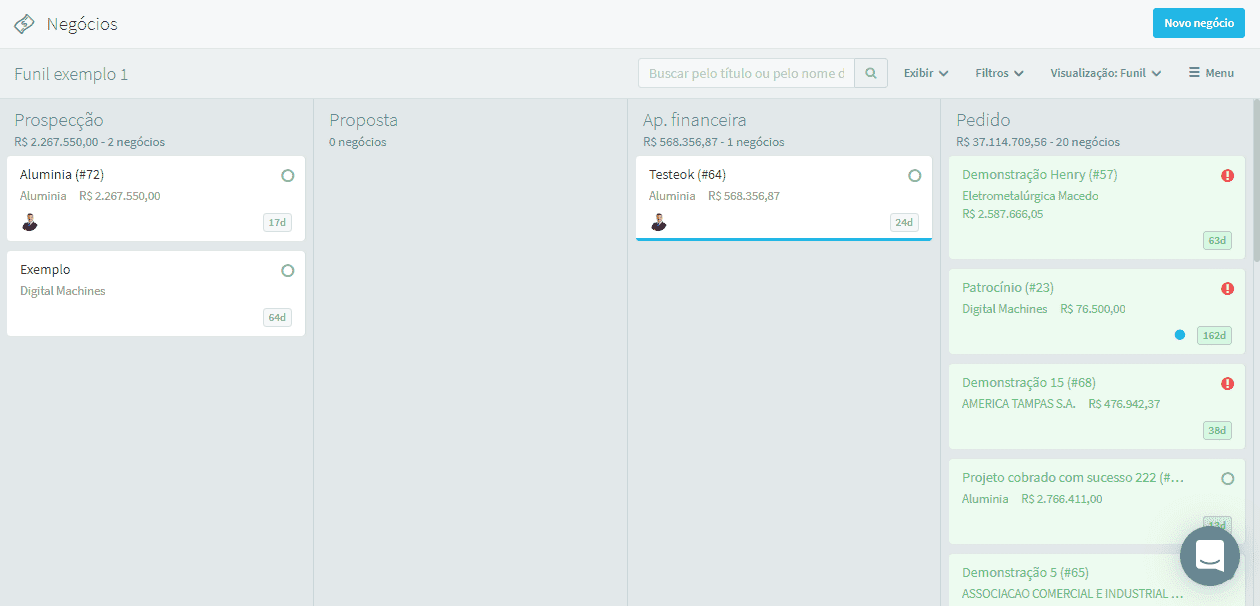The width and height of the screenshot is (1260, 606).
Task: Toggle the status circle on Exemplo card
Action: (x=287, y=269)
